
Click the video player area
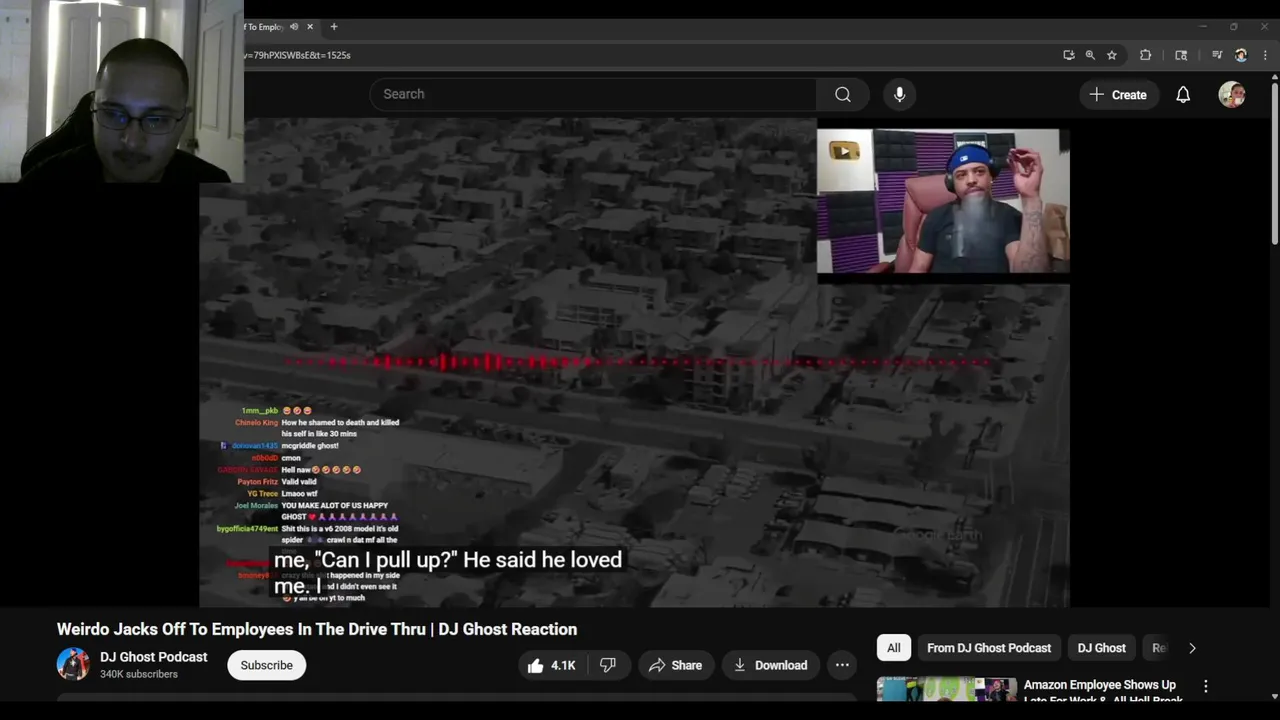[634, 362]
